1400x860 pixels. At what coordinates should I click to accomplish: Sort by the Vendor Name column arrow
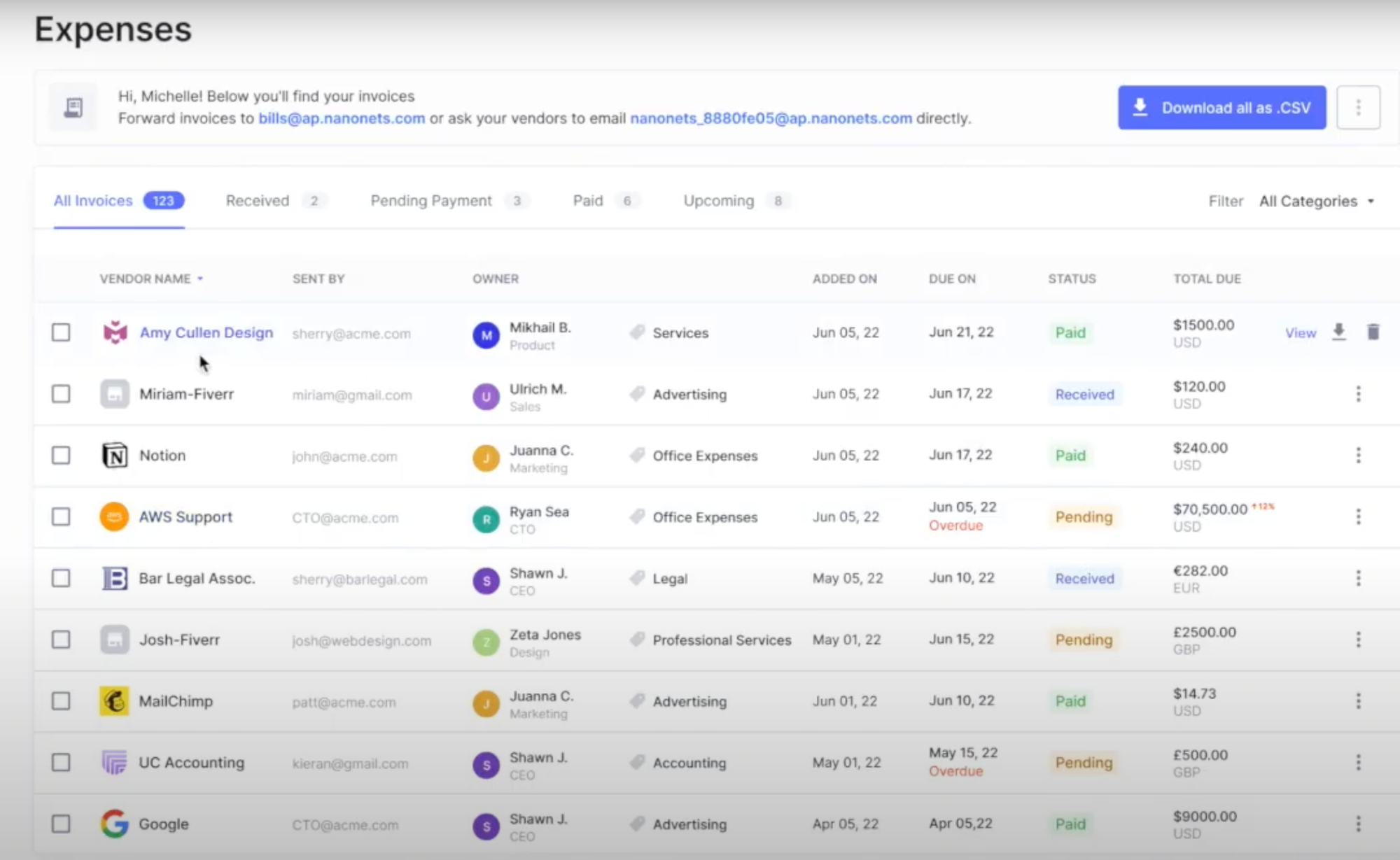(x=200, y=279)
